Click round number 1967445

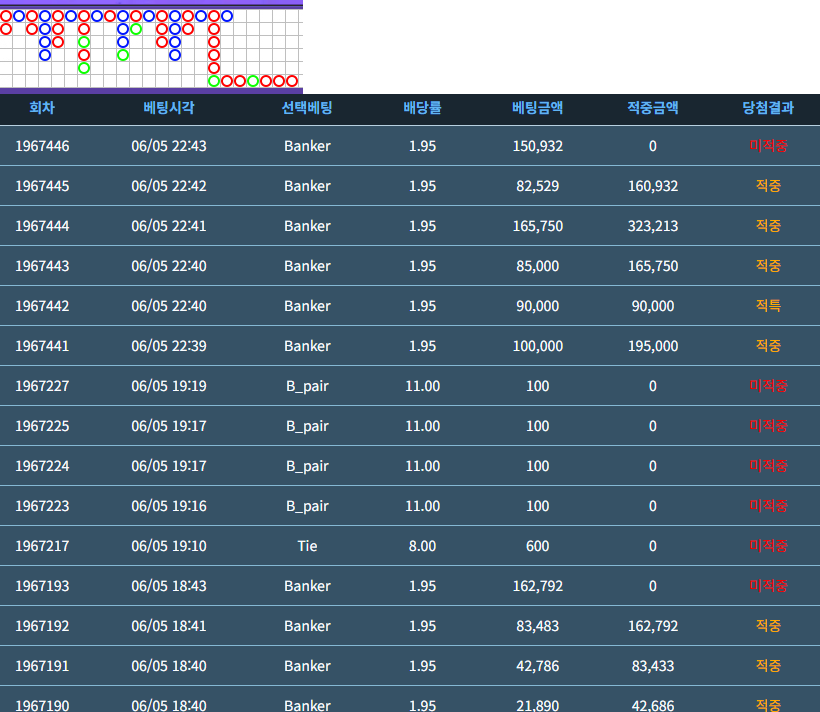(42, 186)
